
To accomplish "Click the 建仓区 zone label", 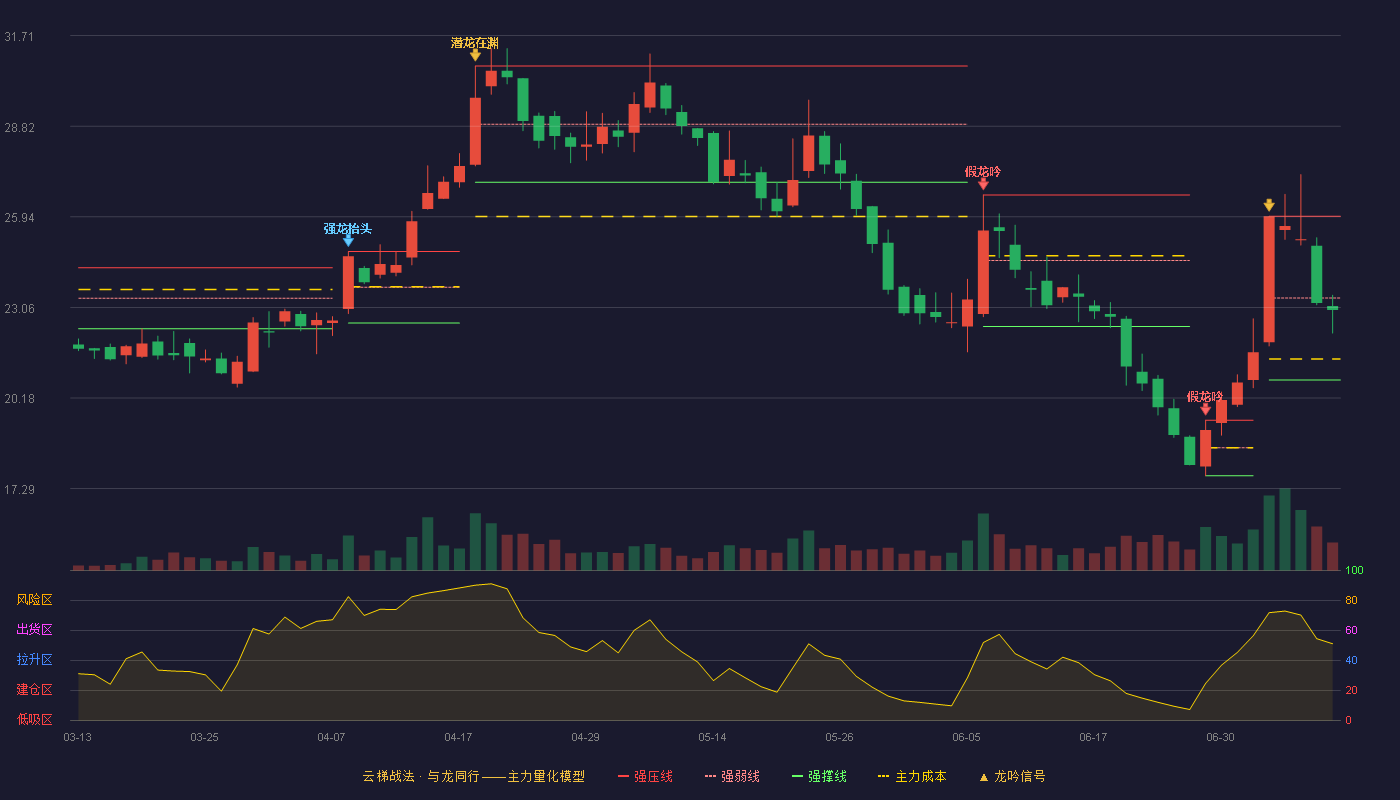I will pyautogui.click(x=34, y=690).
